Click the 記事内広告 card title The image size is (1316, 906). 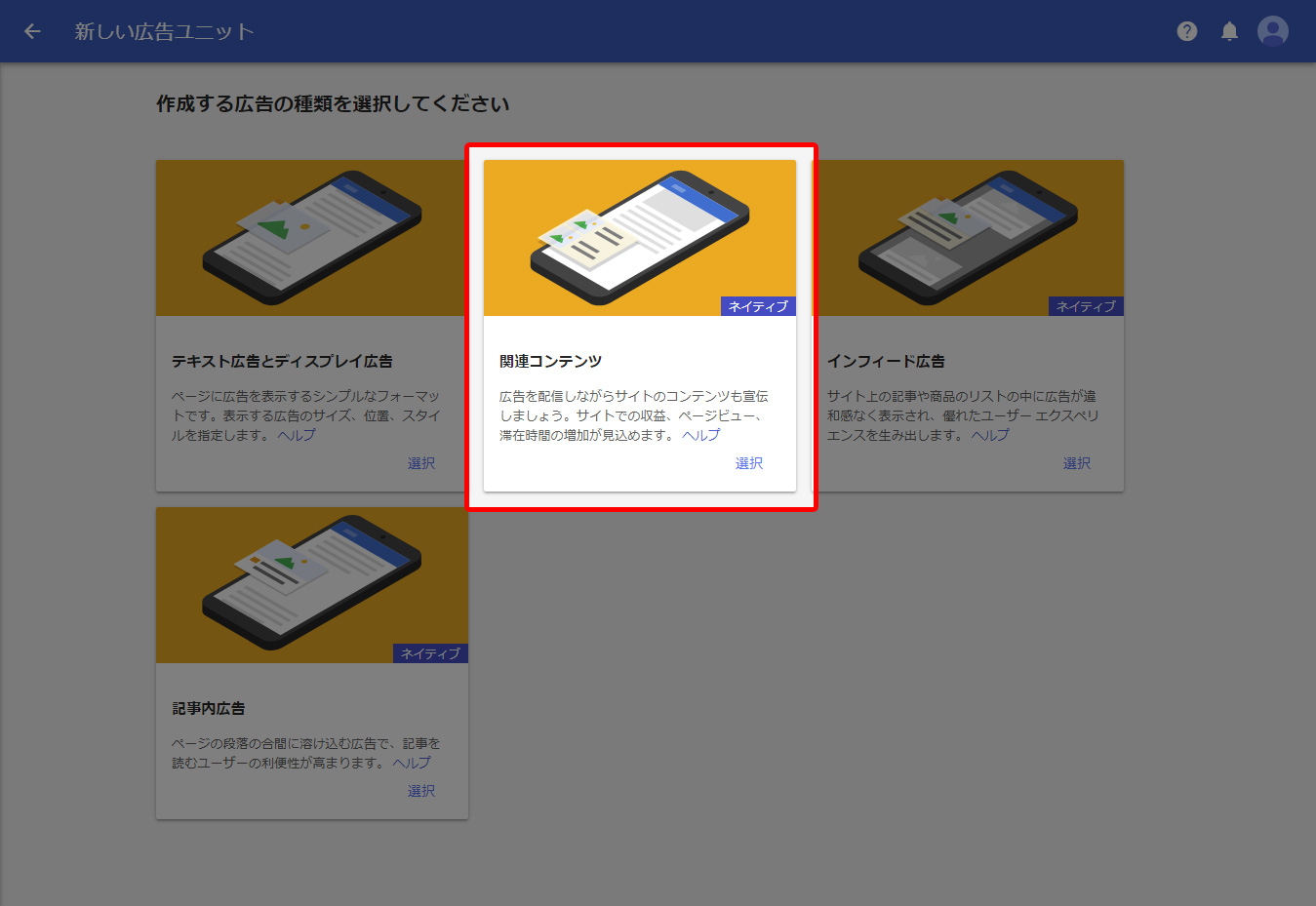pos(209,708)
